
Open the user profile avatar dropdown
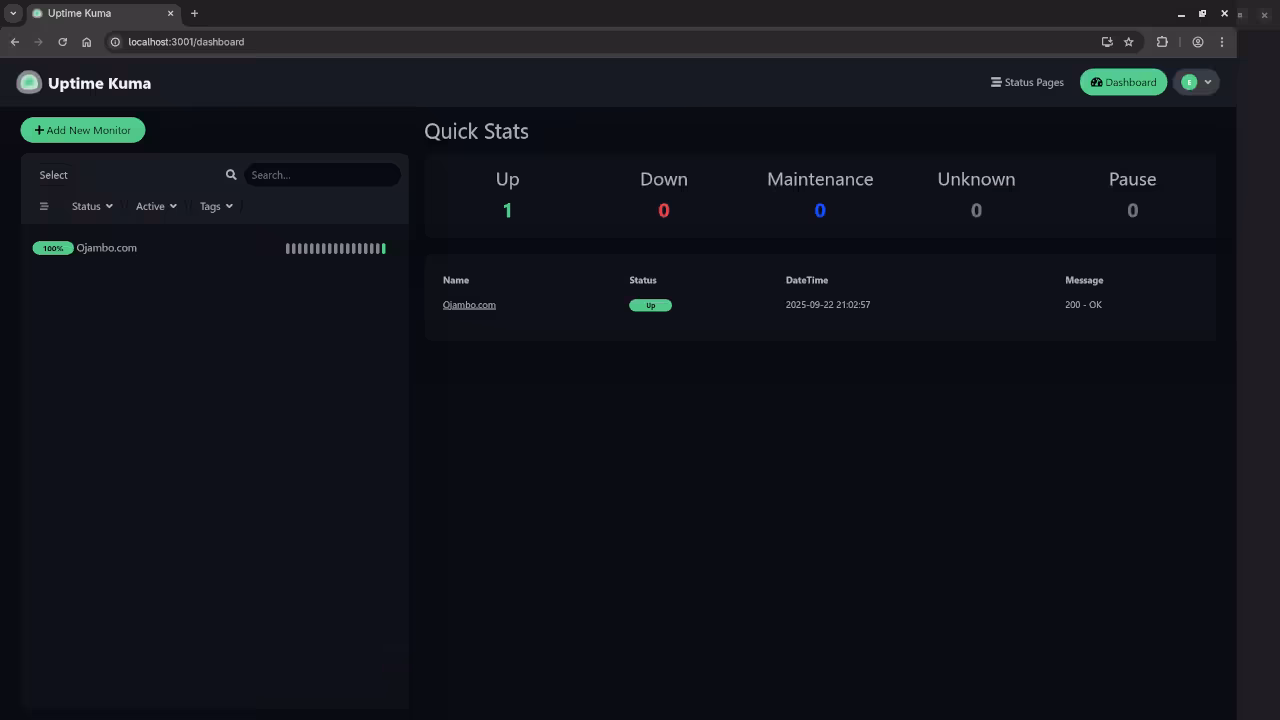[x=1196, y=82]
